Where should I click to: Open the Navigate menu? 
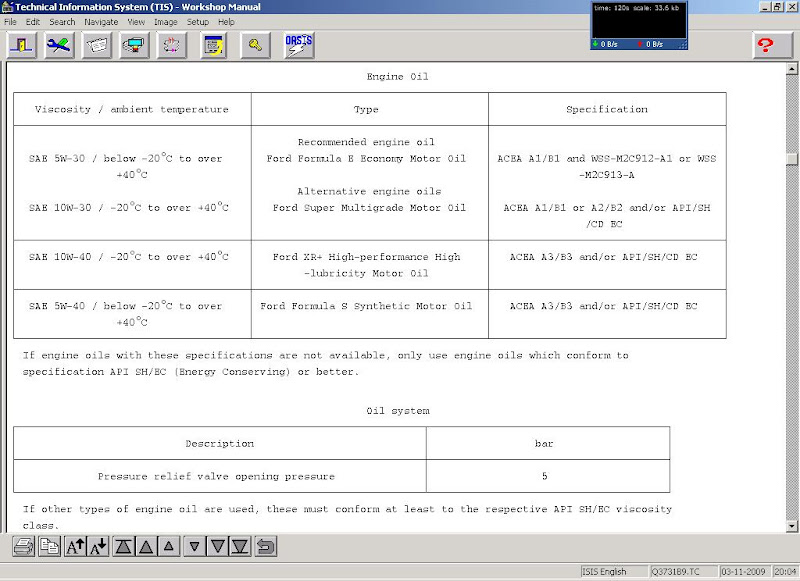coord(101,22)
